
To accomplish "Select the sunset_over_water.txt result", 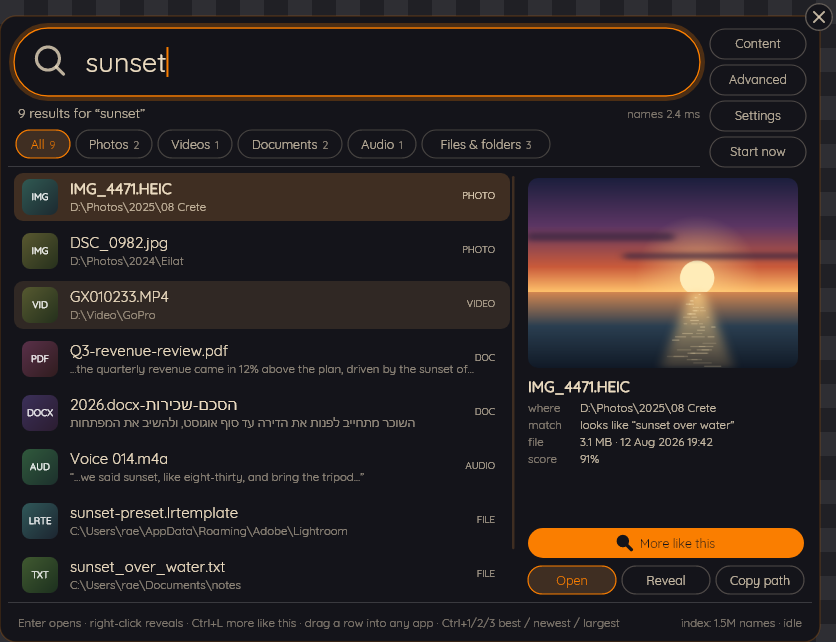I will [262, 575].
